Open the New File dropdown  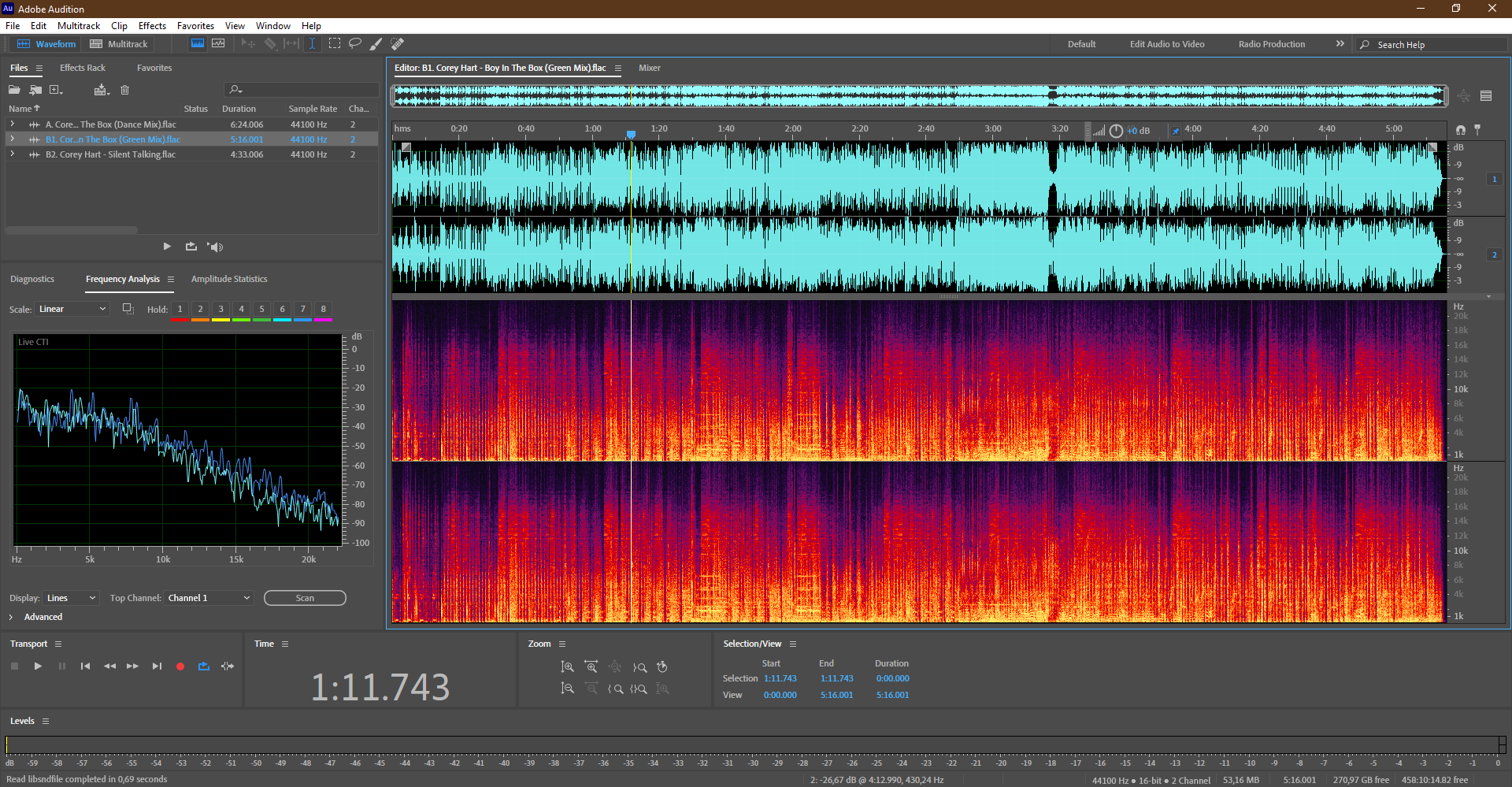(56, 90)
